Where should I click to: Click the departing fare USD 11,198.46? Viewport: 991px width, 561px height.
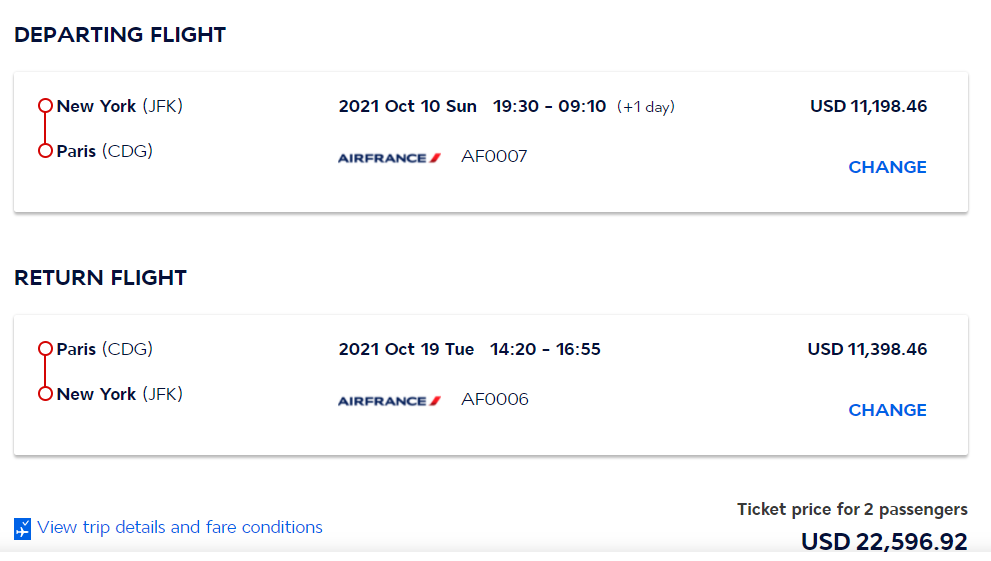(x=868, y=106)
